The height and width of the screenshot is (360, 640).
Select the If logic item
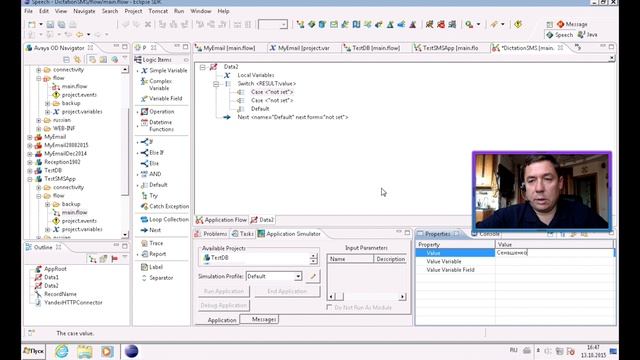click(147, 142)
